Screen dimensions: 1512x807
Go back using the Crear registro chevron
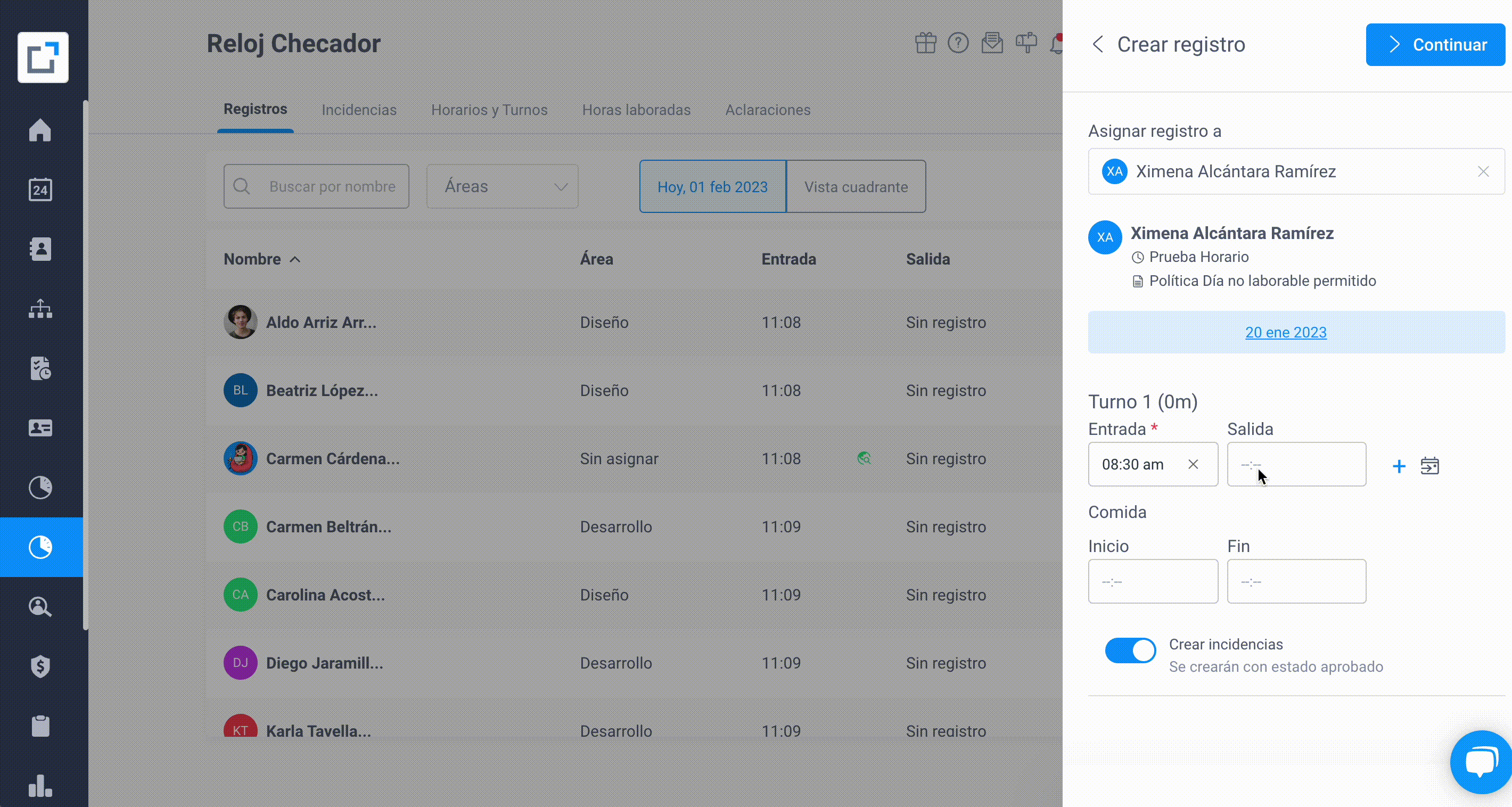1098,44
